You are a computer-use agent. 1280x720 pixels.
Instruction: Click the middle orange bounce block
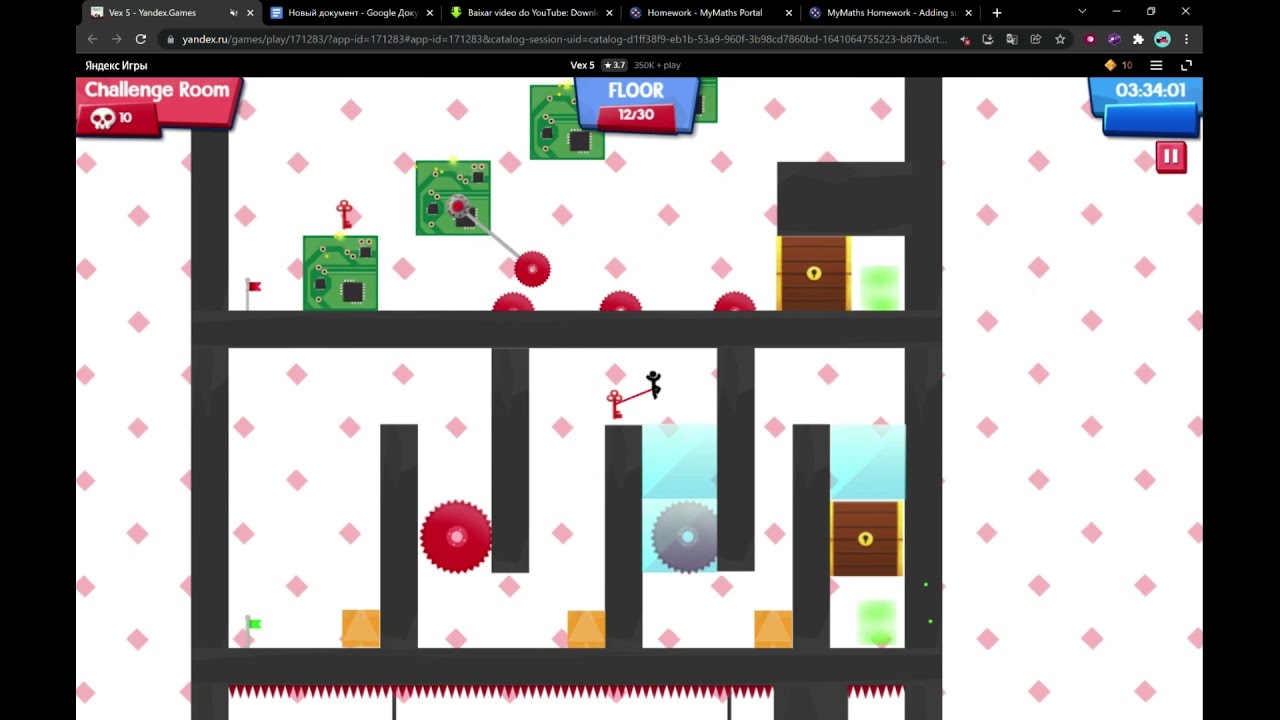pos(586,629)
